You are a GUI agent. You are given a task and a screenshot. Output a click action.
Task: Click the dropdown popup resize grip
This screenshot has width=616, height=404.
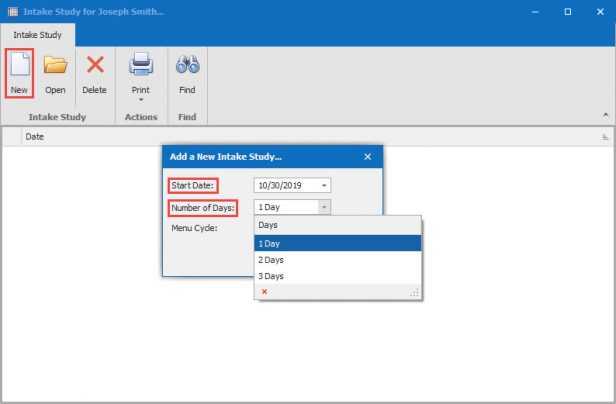pyautogui.click(x=414, y=292)
